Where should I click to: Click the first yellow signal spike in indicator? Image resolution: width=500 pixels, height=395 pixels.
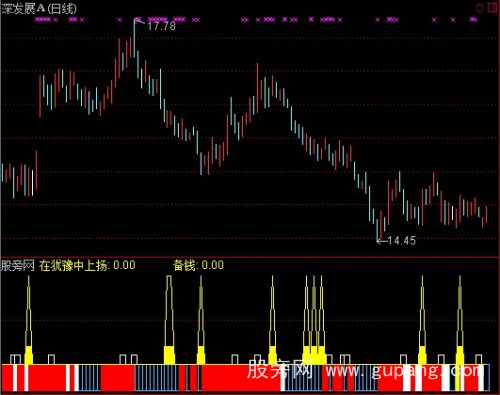click(29, 321)
